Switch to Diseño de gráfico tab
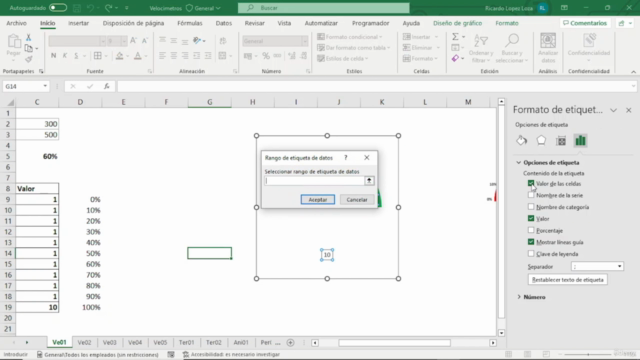The width and height of the screenshot is (640, 360). tap(457, 23)
